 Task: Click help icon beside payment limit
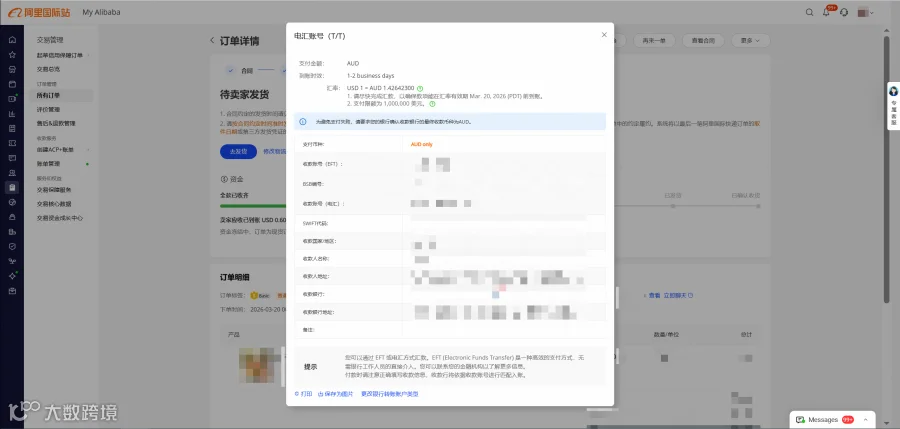432,104
